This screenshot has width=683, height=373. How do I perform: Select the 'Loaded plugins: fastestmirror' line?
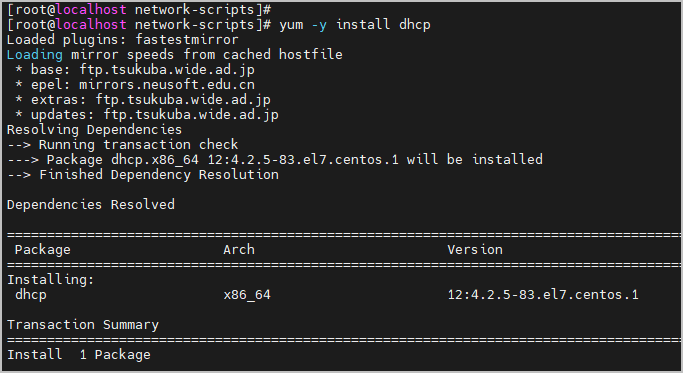click(123, 40)
